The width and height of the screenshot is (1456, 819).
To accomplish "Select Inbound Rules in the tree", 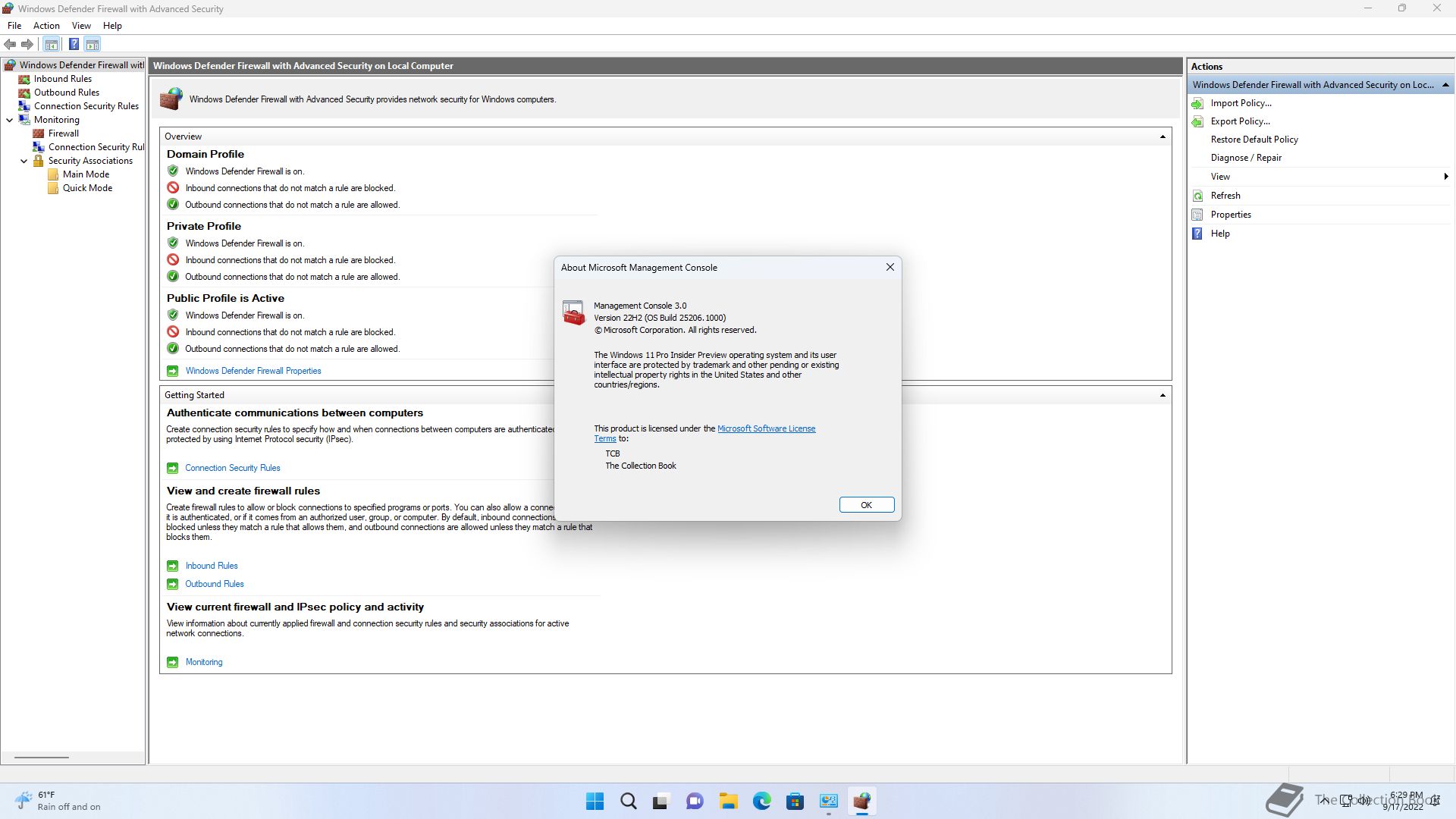I will 62,79.
